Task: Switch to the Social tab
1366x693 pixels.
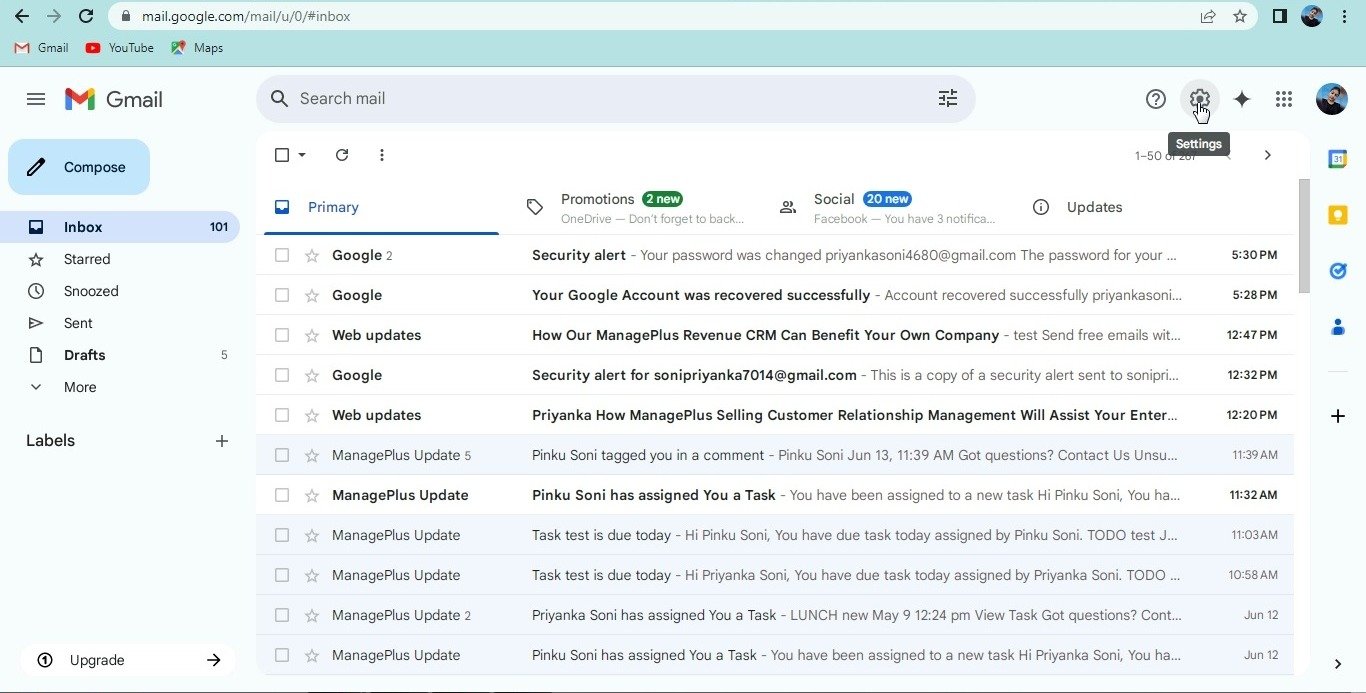Action: pos(890,207)
